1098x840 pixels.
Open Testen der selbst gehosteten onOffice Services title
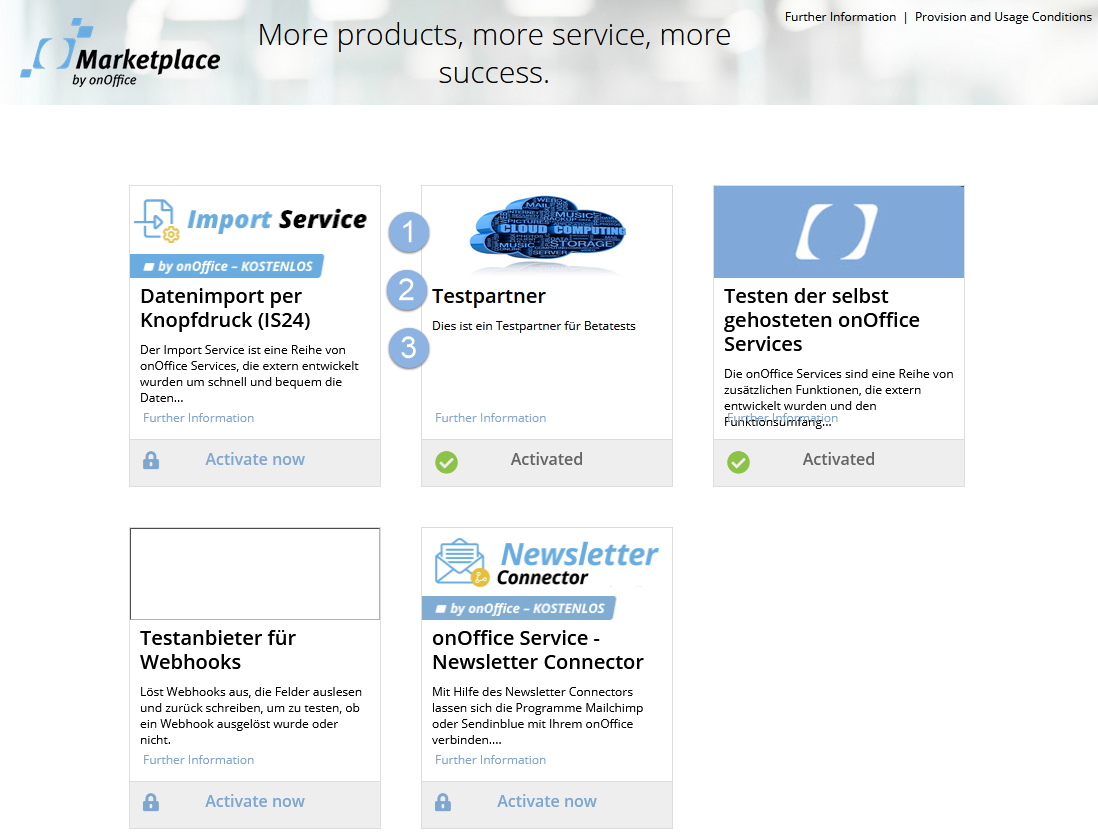pos(821,320)
